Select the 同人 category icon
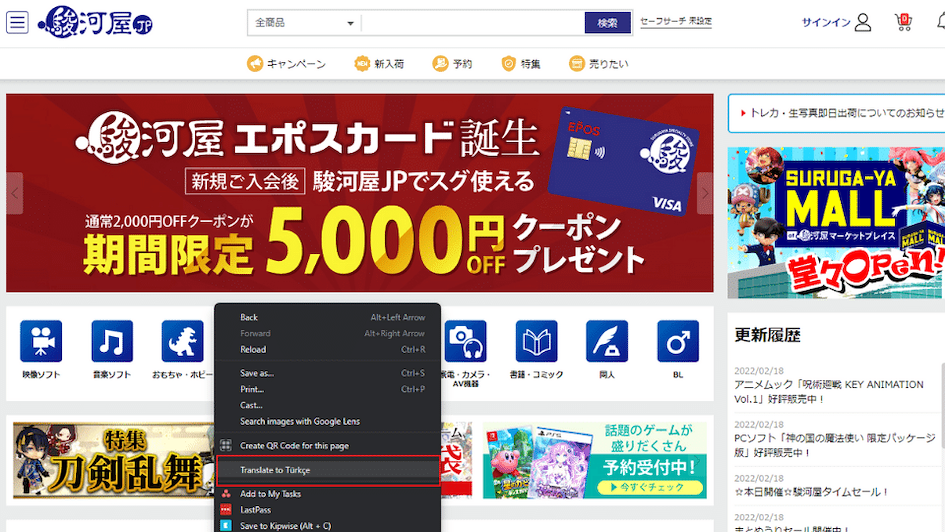945x532 pixels. click(x=607, y=342)
